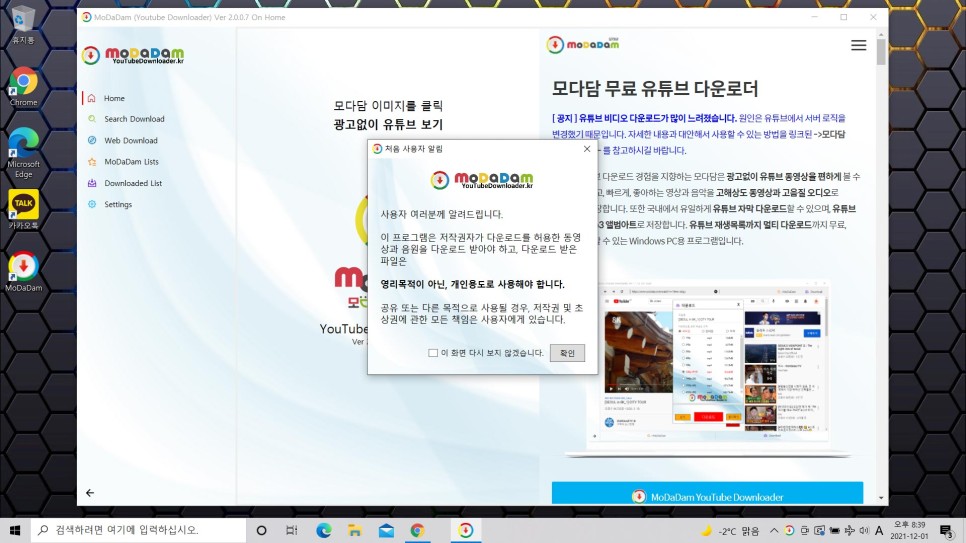This screenshot has height=543, width=966.
Task: Click the MoDaDam YouTube Downloader blue banner
Action: [x=707, y=494]
